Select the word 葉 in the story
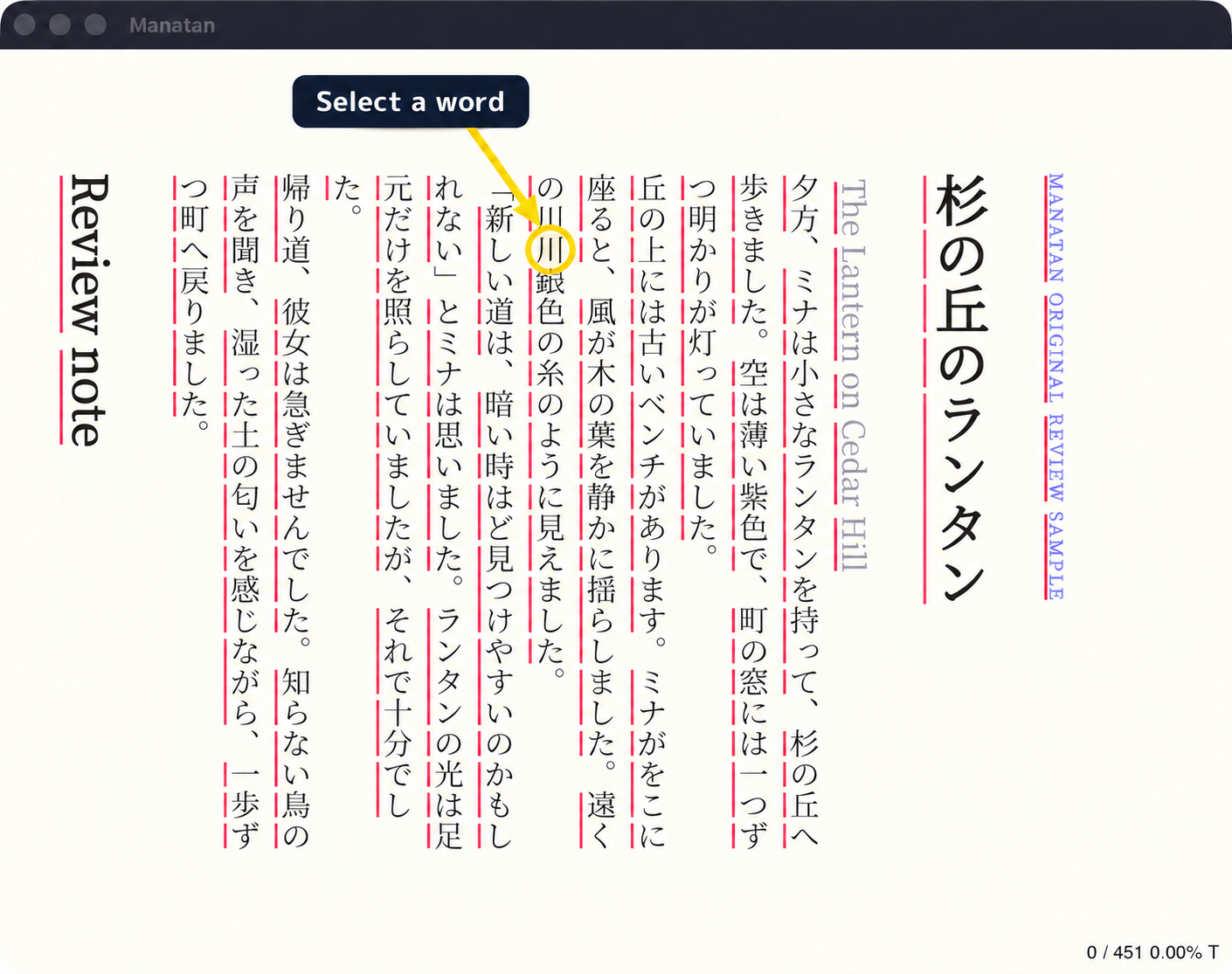This screenshot has width=1232, height=974. pos(601,435)
